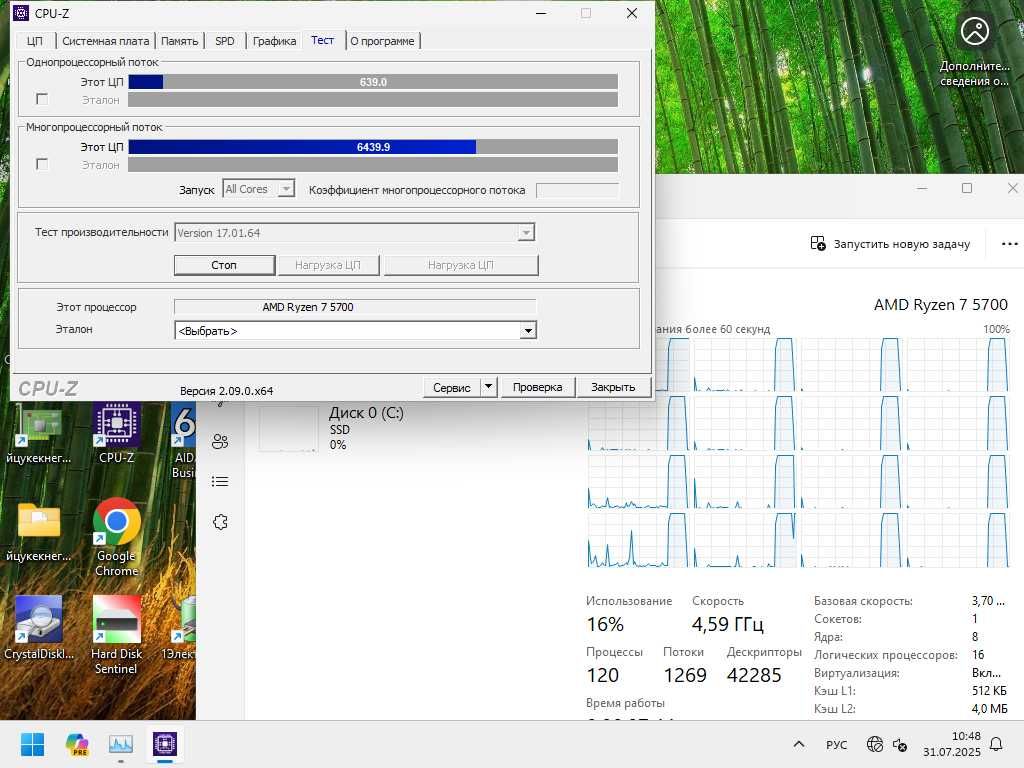Open Copilot from the taskbar
The image size is (1024, 768).
[77, 744]
